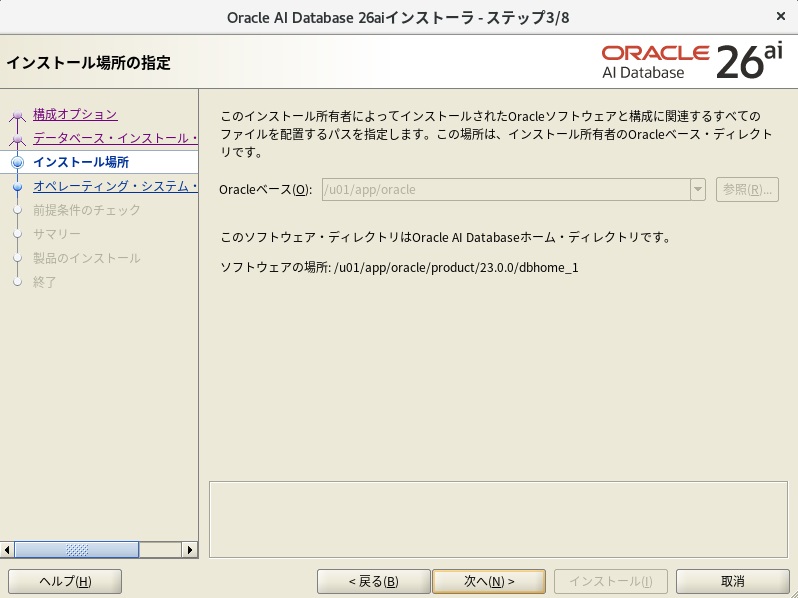Image resolution: width=798 pixels, height=598 pixels.
Task: Click the sidebar horizontal scrollbar thumb
Action: [77, 550]
